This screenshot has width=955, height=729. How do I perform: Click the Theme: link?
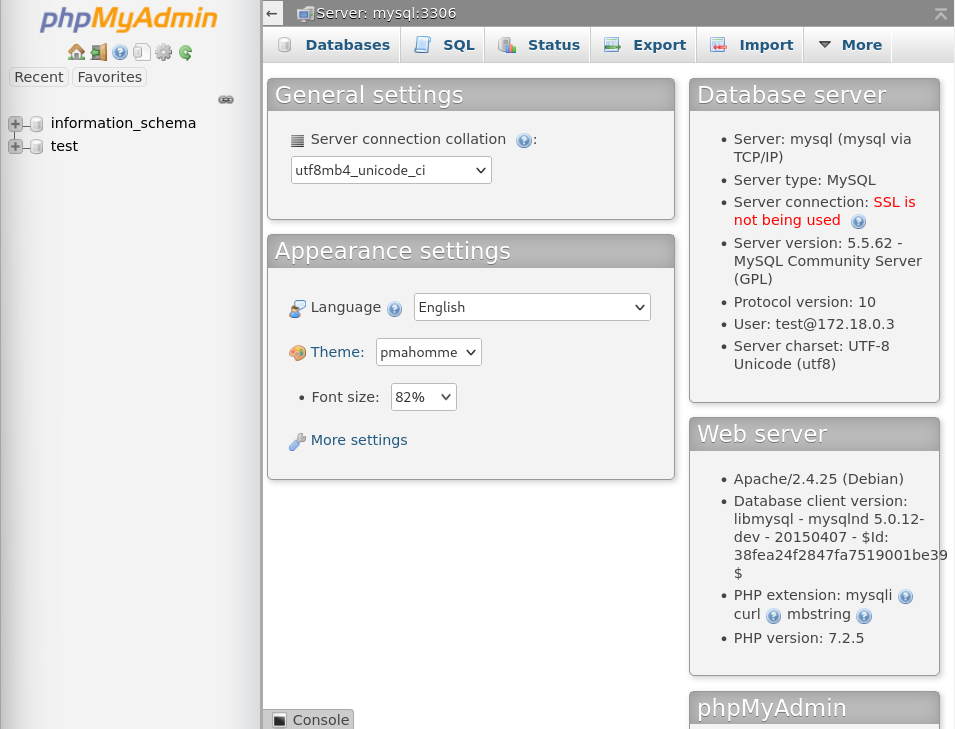337,352
